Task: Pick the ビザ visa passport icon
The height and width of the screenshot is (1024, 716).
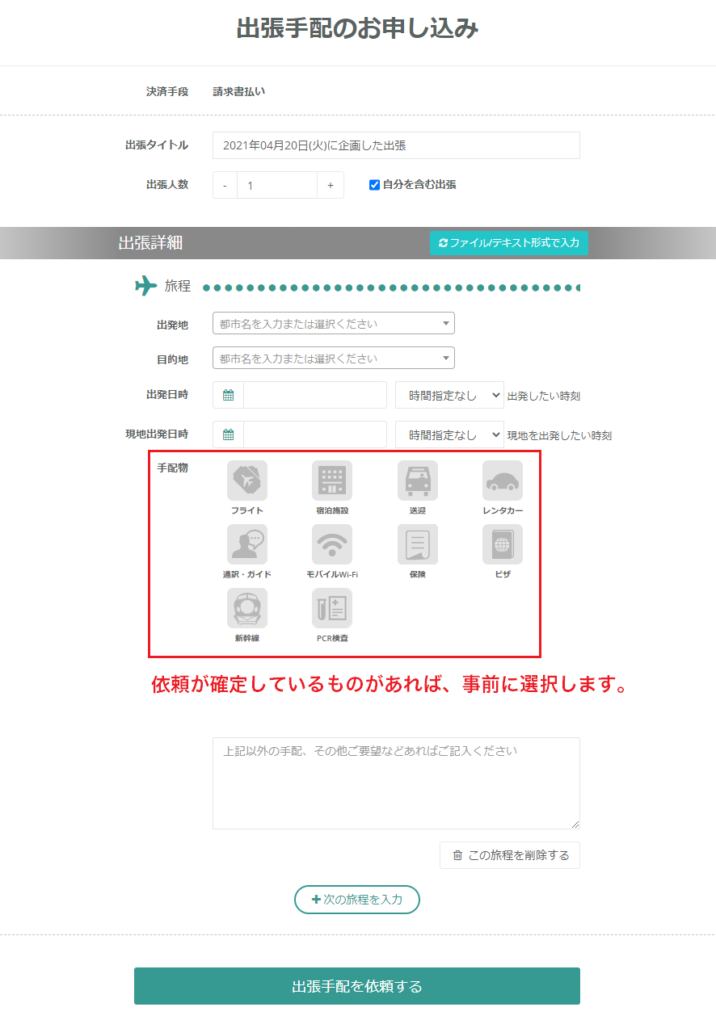Action: [502, 544]
